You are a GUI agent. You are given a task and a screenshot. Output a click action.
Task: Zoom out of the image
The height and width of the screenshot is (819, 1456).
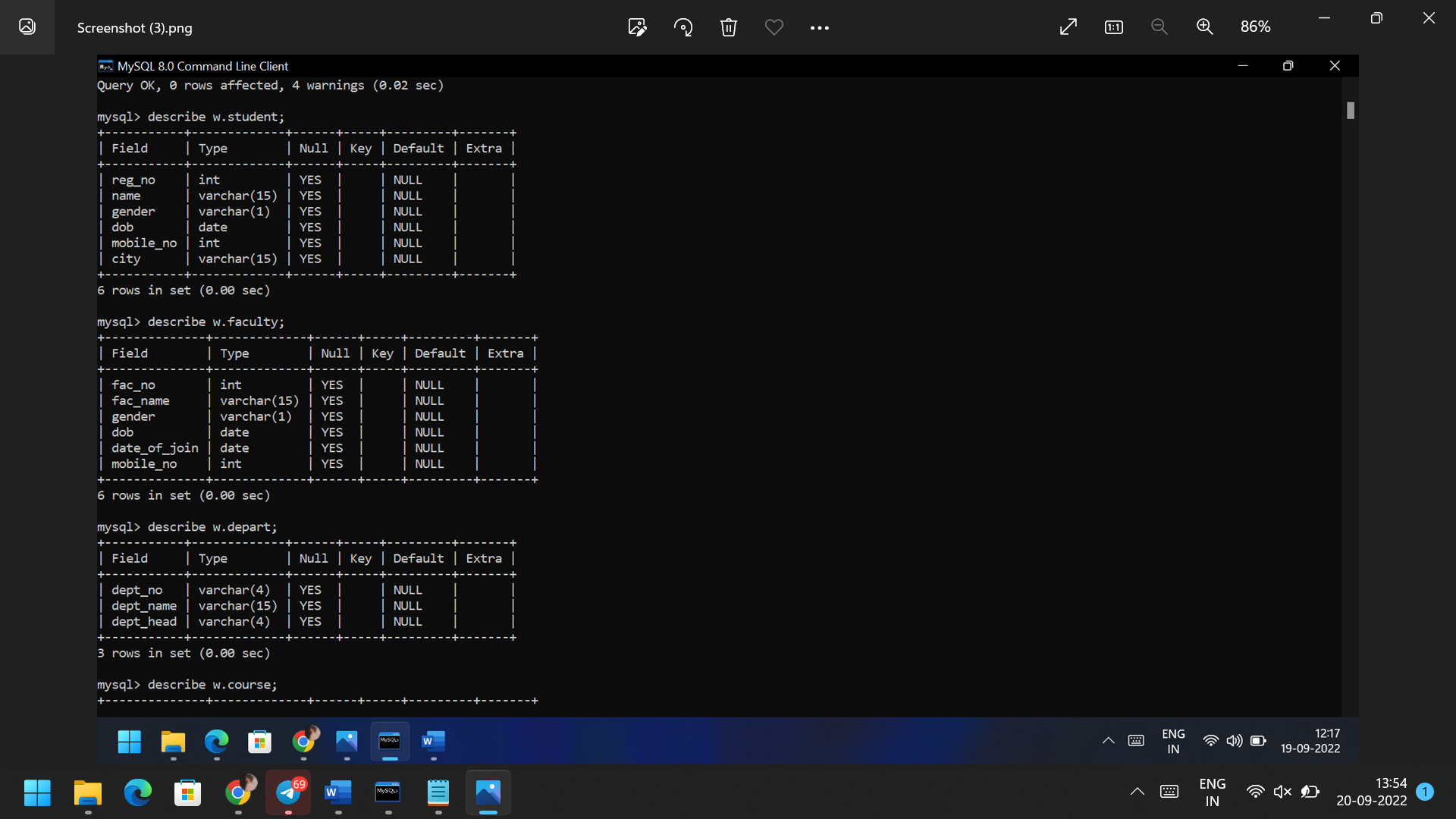coord(1159,27)
